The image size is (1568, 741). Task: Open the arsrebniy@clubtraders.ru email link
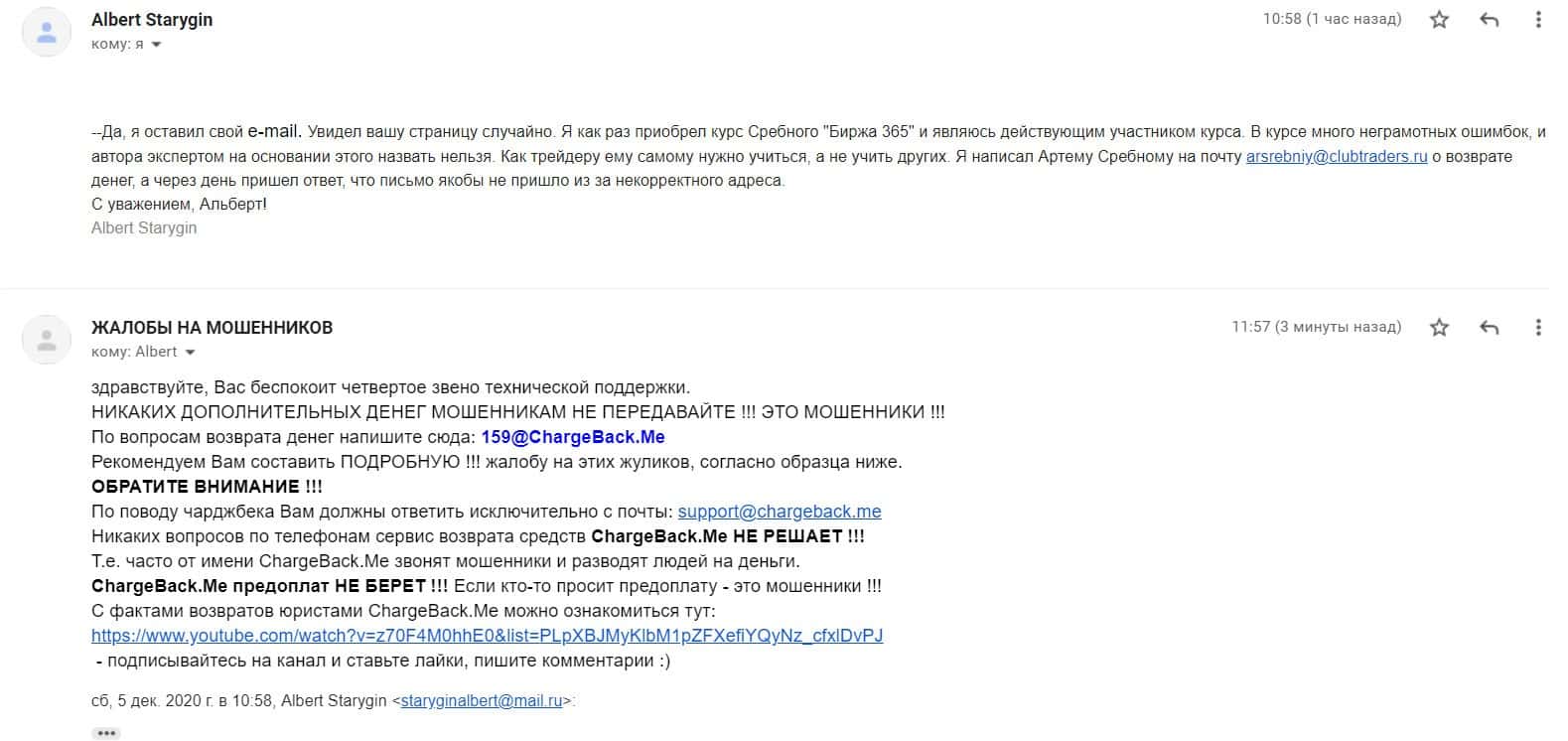click(x=1337, y=156)
